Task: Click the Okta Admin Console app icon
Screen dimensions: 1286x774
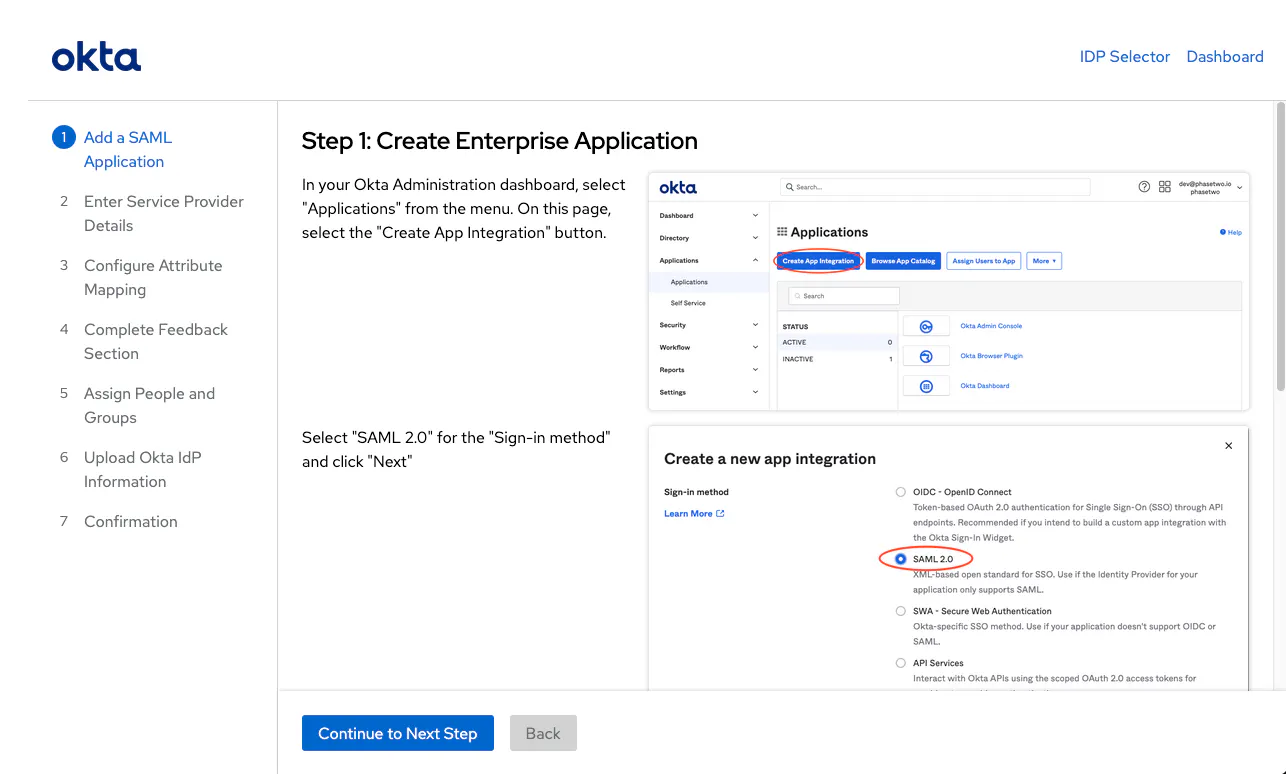Action: tap(926, 326)
